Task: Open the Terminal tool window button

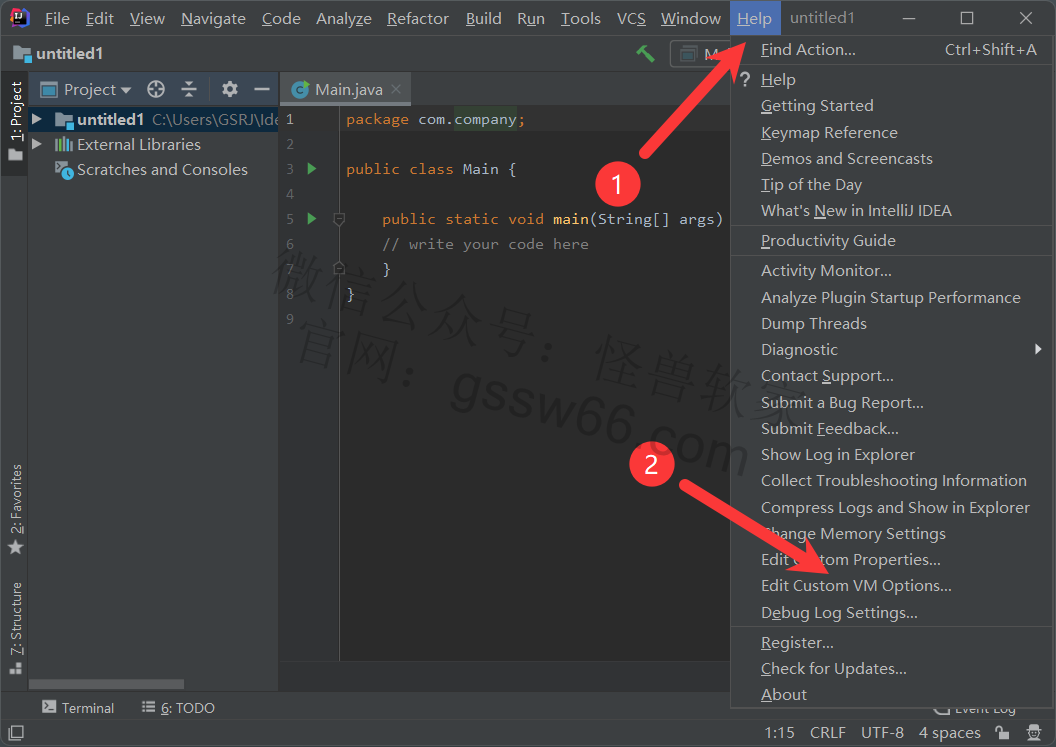Action: [78, 708]
